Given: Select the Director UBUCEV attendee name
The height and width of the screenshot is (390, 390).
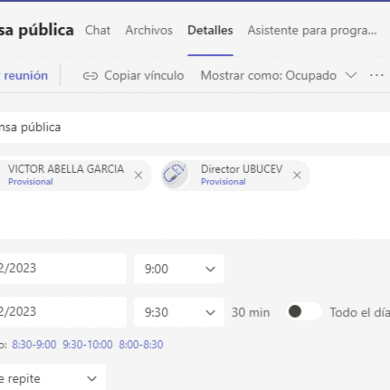Looking at the screenshot, I should [242, 169].
